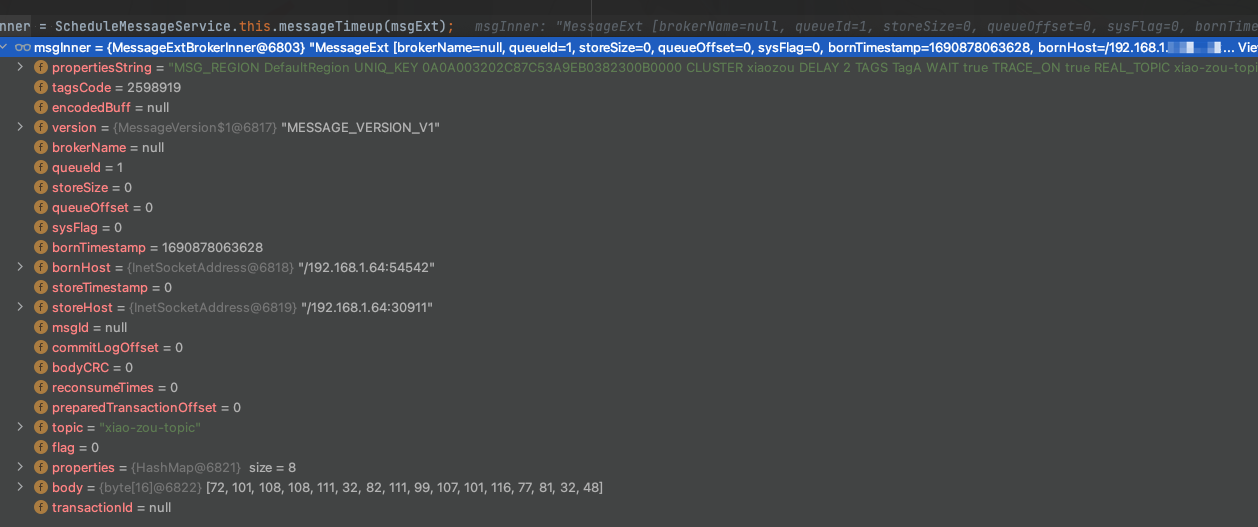Expand the propertiesString field
This screenshot has height=527, width=1258.
[20, 67]
